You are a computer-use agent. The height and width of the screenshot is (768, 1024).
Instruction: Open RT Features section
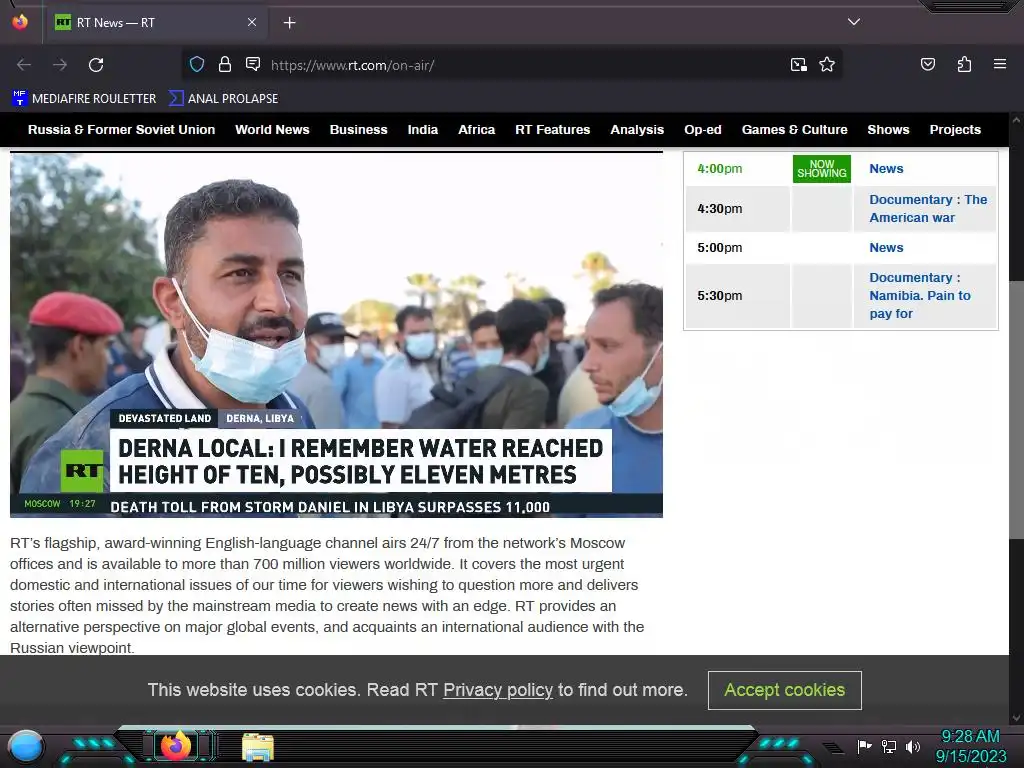click(x=552, y=129)
